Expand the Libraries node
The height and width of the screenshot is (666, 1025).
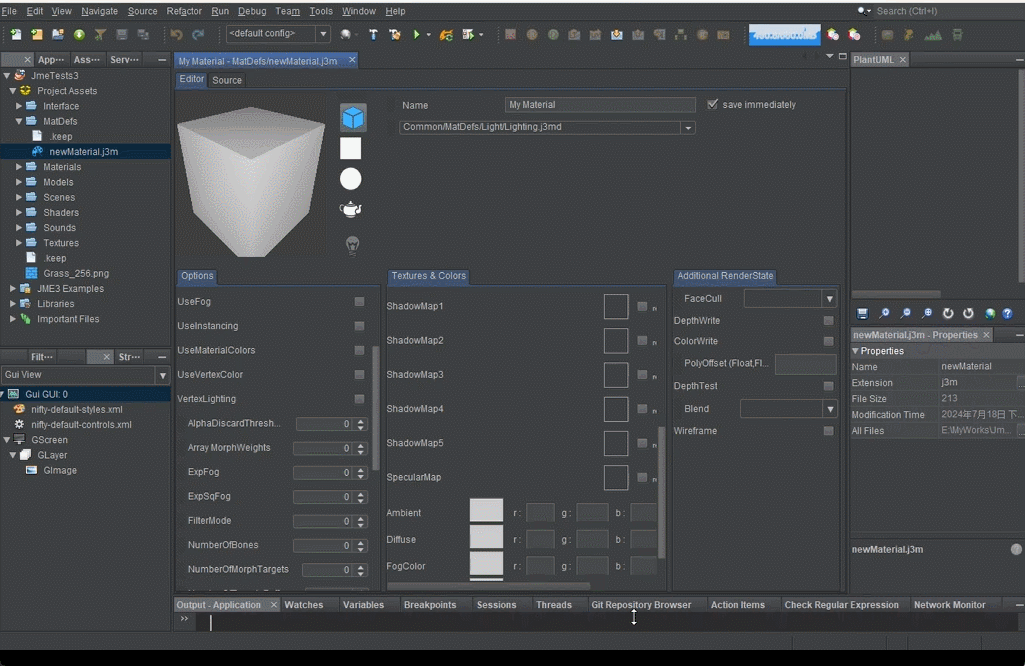[12, 303]
